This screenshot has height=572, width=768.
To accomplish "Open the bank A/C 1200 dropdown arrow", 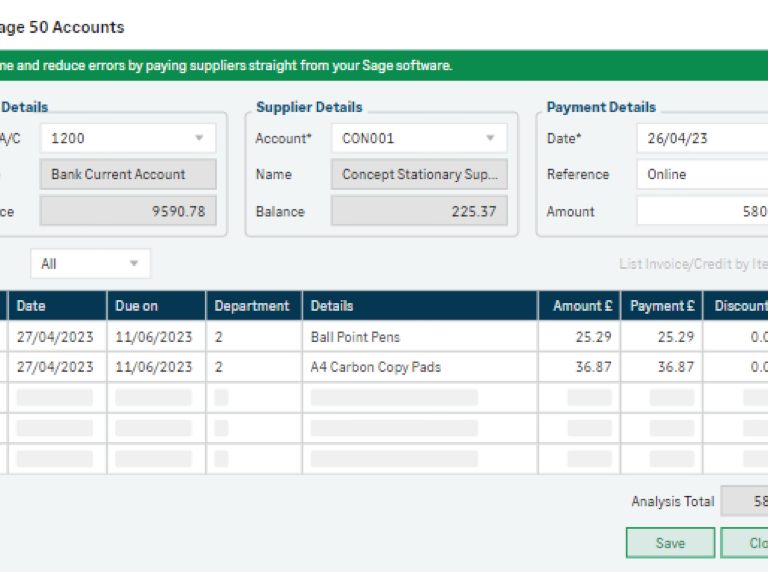I will tap(199, 138).
